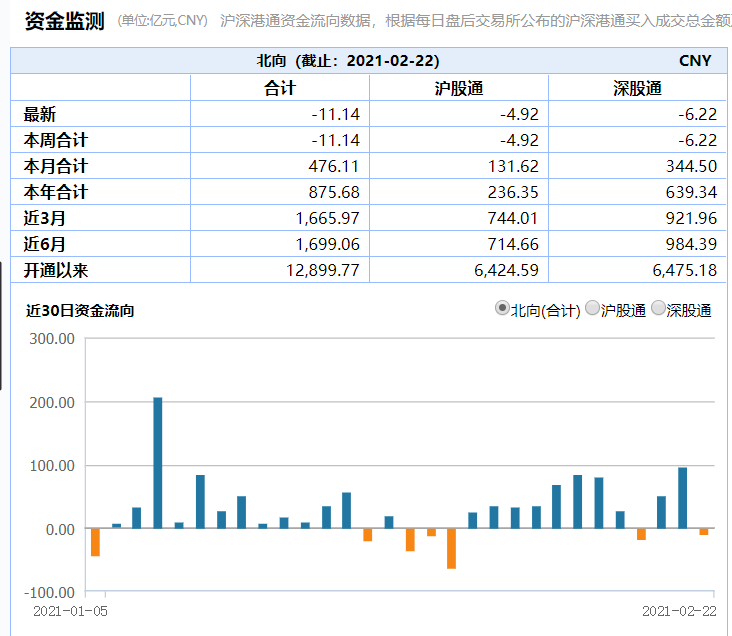The height and width of the screenshot is (636, 732).
Task: Select the 北向(合计) radio button
Action: pyautogui.click(x=502, y=308)
